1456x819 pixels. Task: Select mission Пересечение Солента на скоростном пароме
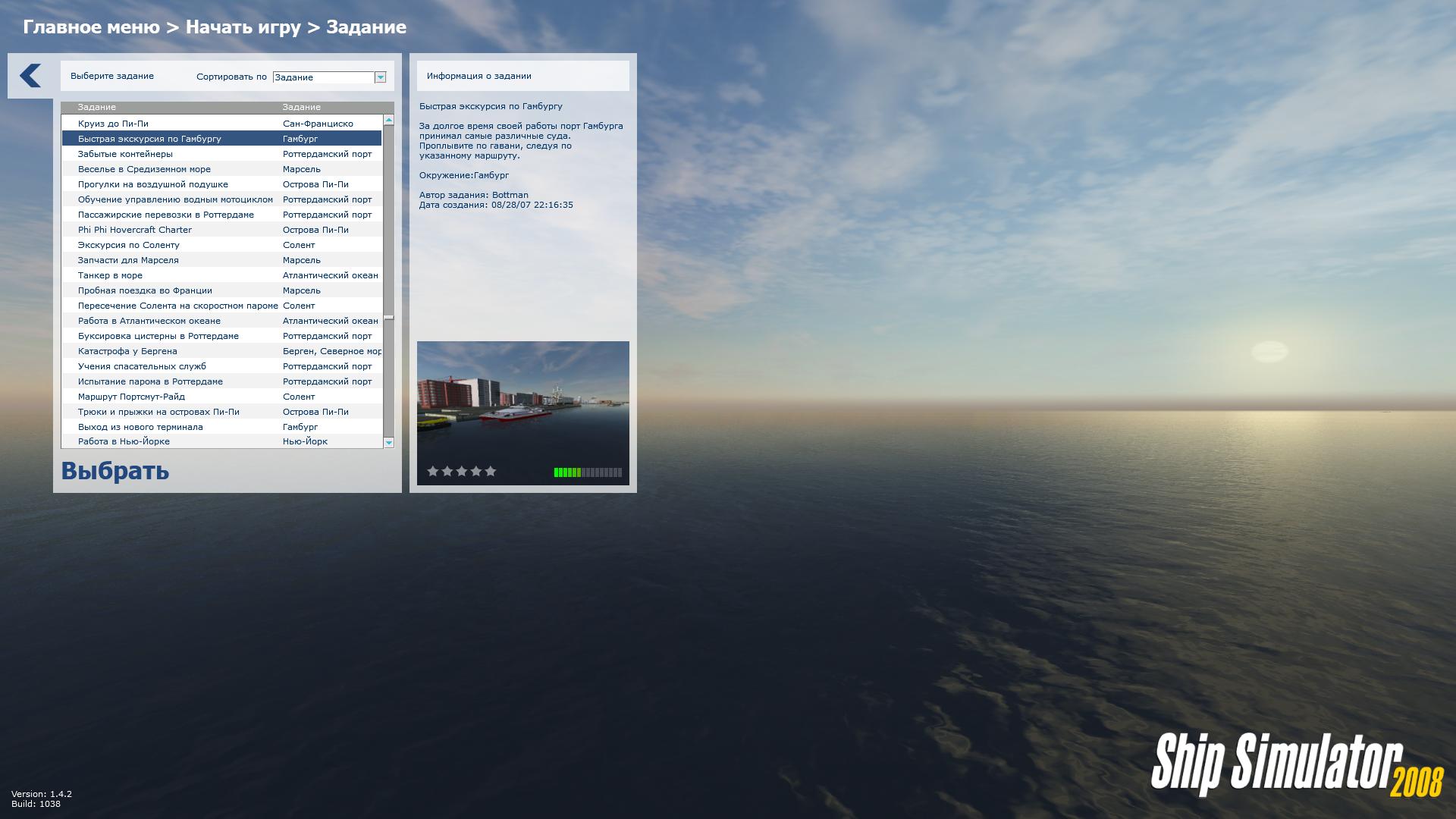pyautogui.click(x=221, y=306)
